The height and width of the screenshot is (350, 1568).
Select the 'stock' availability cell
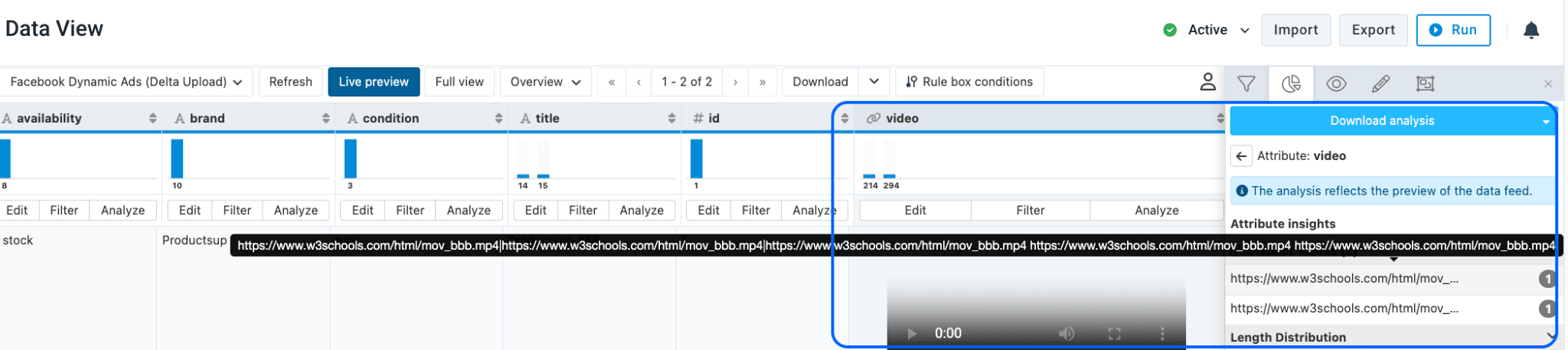[18, 240]
